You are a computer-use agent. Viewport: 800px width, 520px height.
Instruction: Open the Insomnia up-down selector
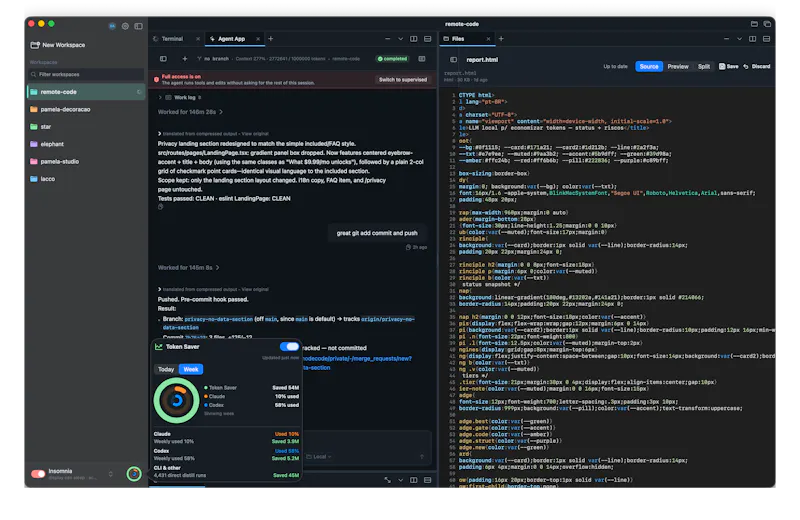(x=111, y=474)
